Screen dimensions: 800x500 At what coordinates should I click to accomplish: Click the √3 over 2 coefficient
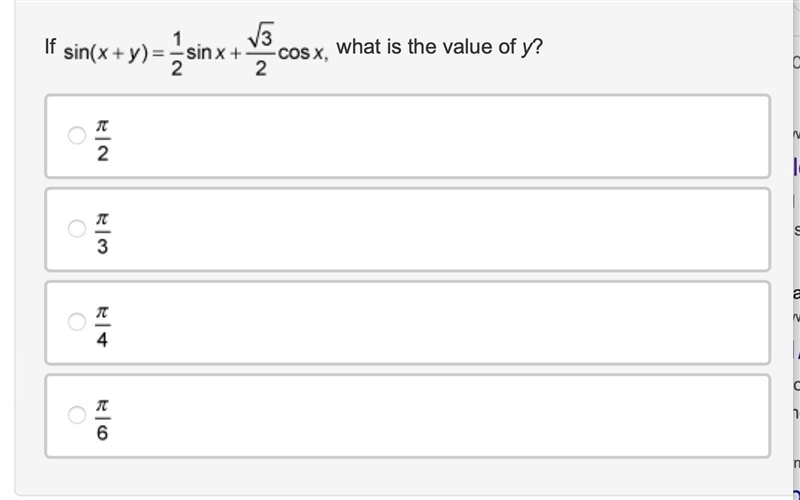[261, 49]
